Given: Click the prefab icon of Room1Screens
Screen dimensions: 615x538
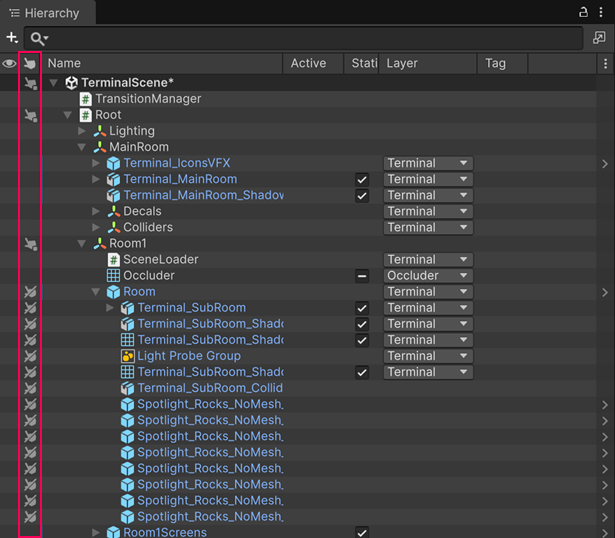Looking at the screenshot, I should [x=113, y=532].
